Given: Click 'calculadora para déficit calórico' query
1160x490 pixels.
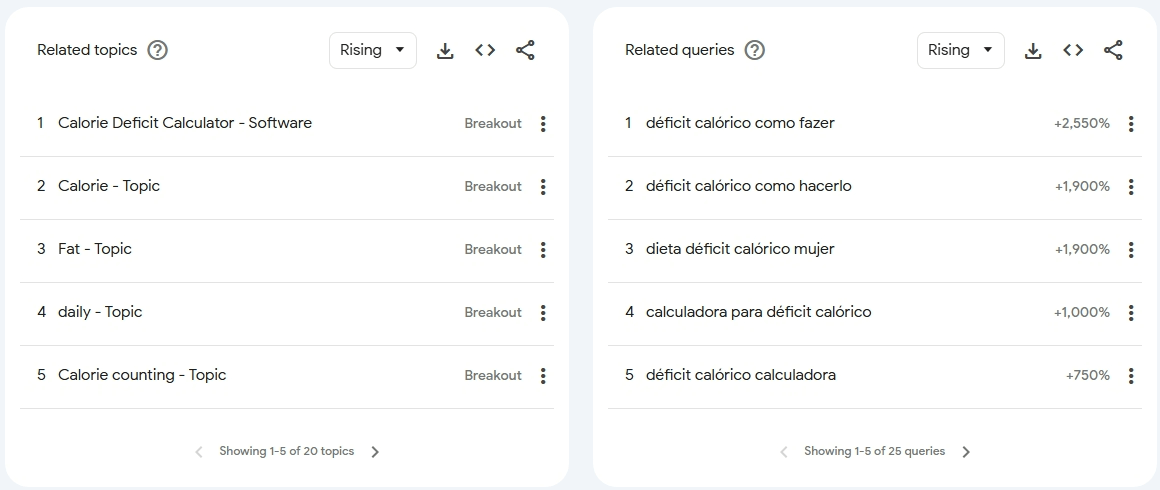Looking at the screenshot, I should [758, 312].
